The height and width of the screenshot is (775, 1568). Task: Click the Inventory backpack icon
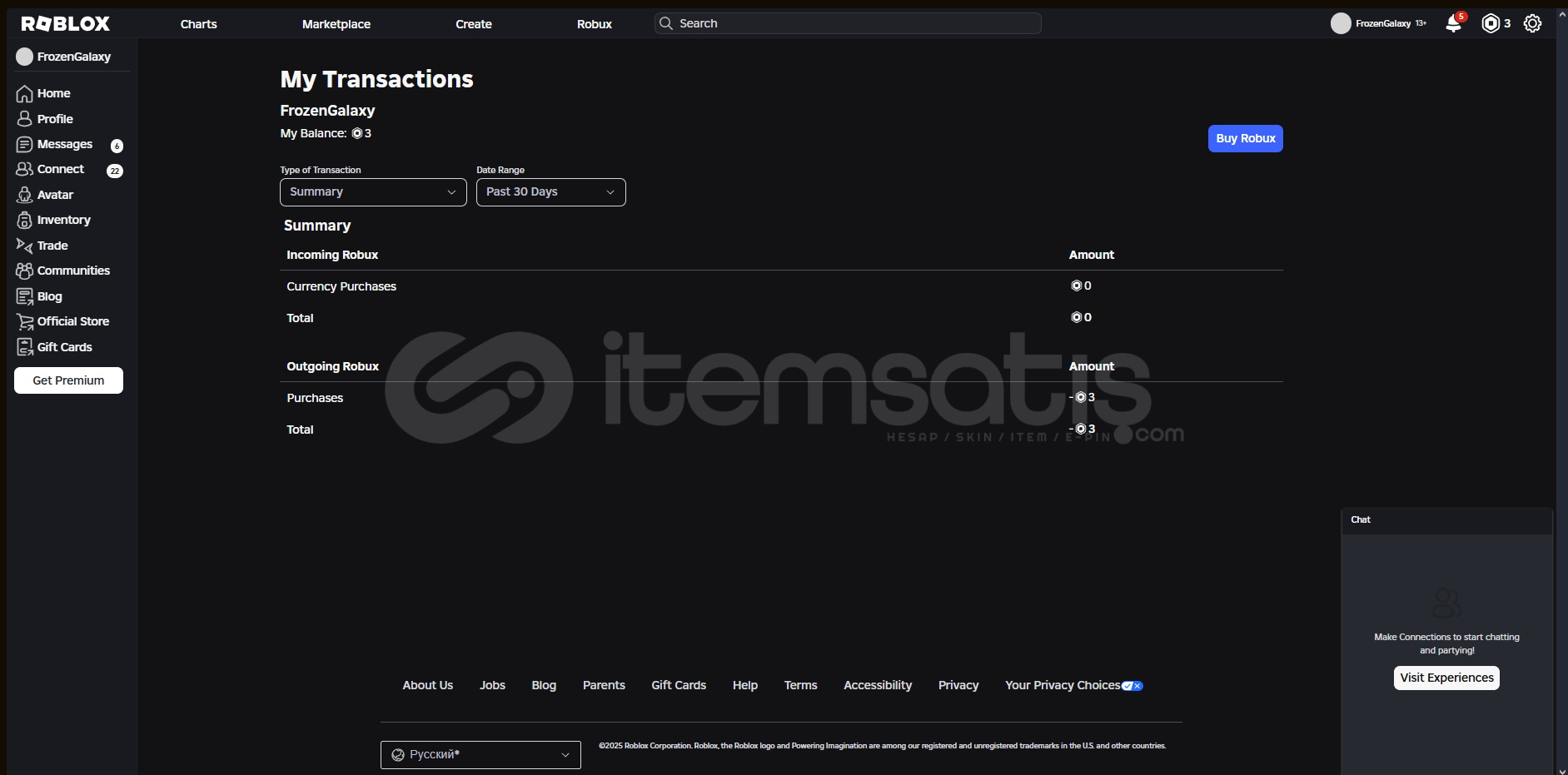point(25,220)
